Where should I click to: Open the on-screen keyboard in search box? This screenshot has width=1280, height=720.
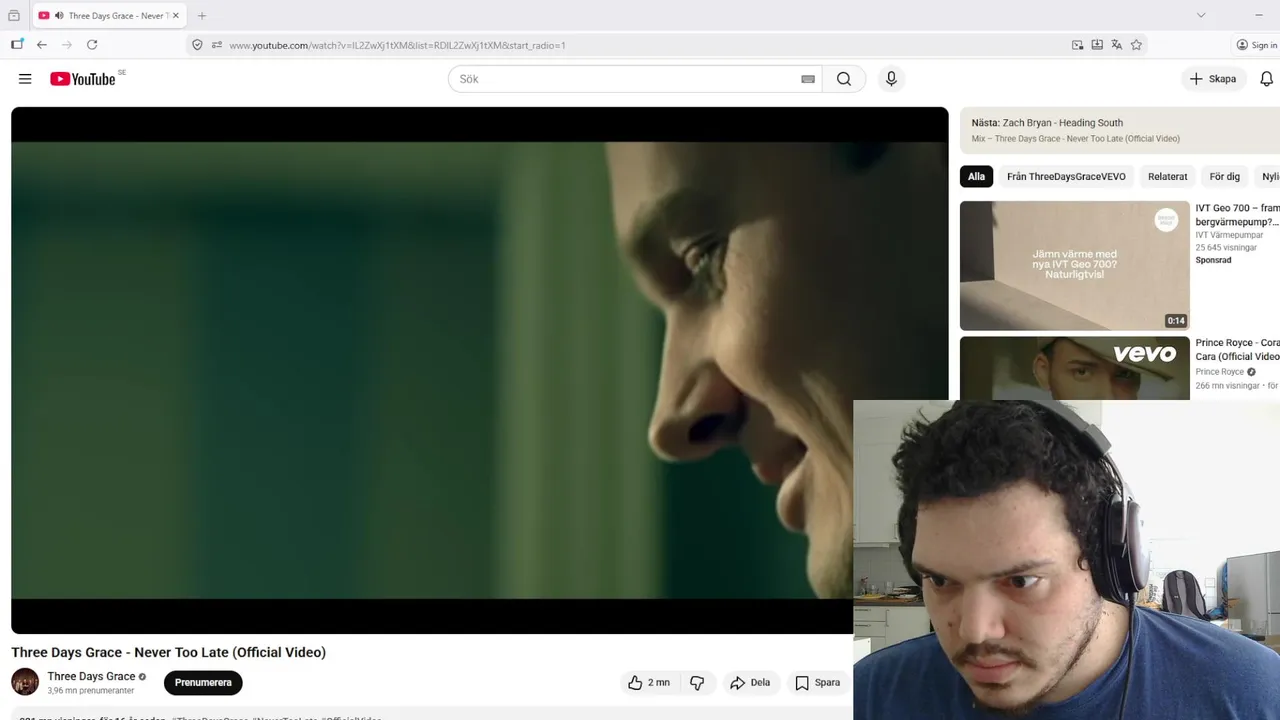point(808,79)
